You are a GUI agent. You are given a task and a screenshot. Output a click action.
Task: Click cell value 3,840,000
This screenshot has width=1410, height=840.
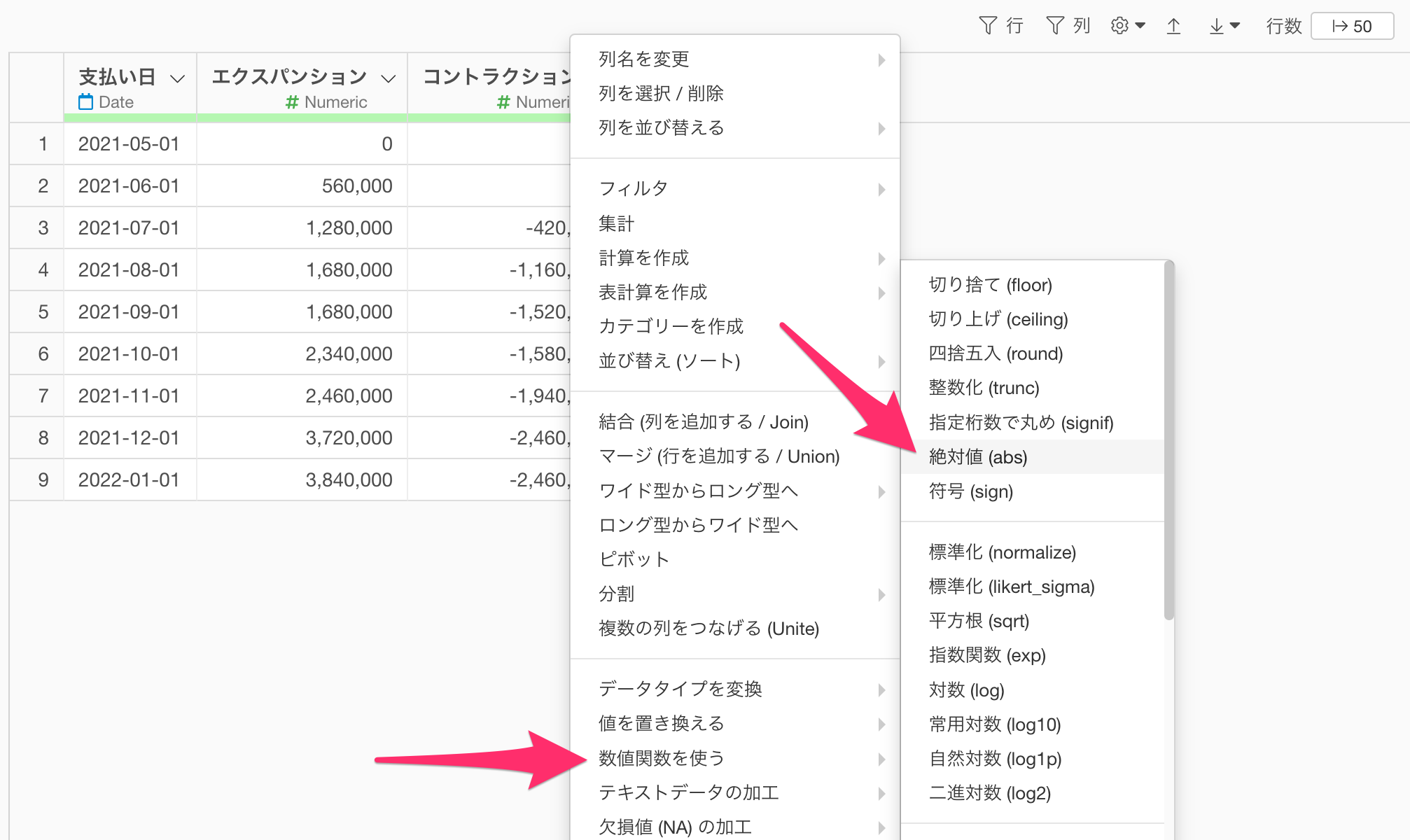pyautogui.click(x=302, y=479)
